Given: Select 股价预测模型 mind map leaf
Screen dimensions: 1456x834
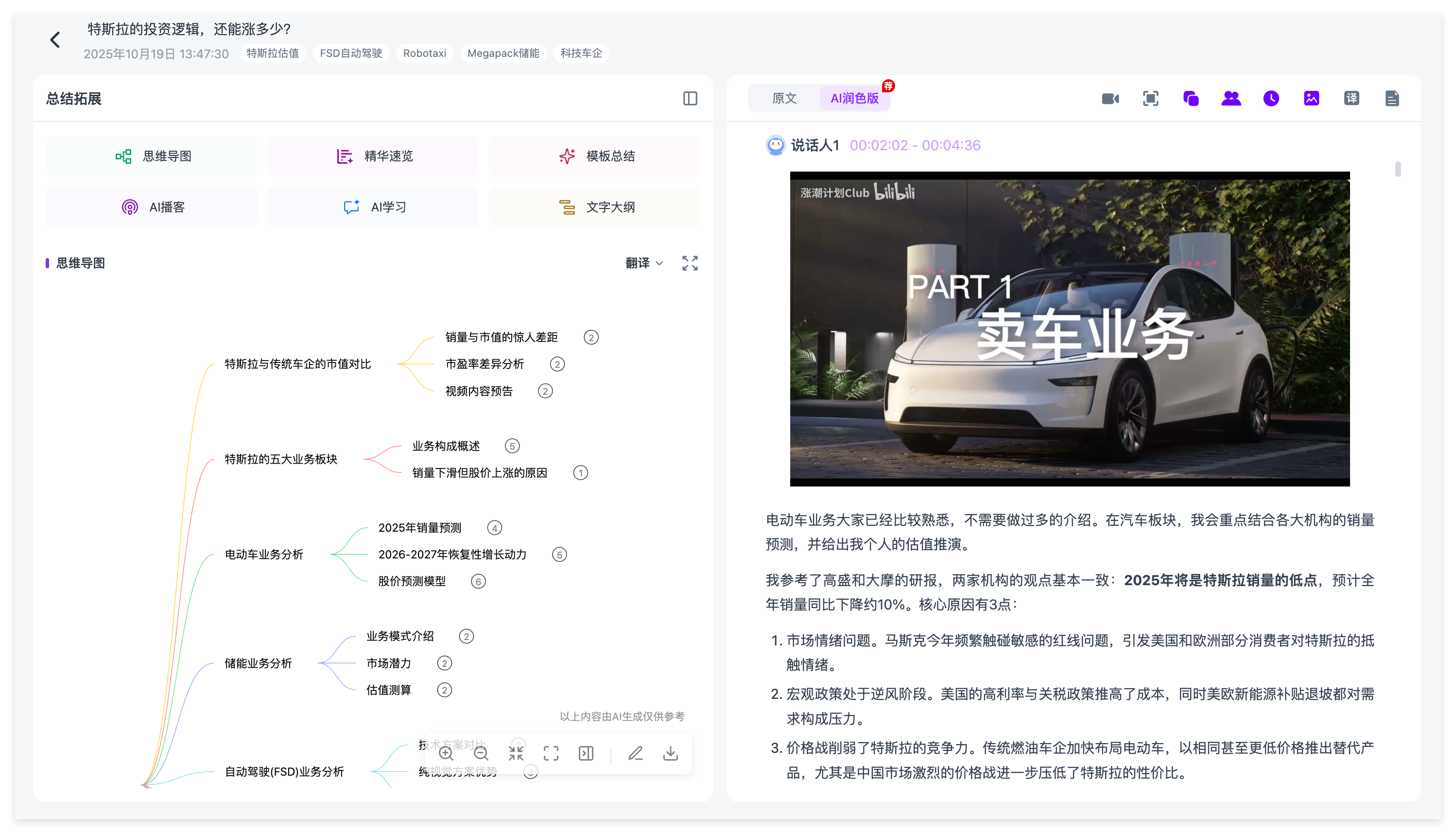Looking at the screenshot, I should tap(412, 582).
